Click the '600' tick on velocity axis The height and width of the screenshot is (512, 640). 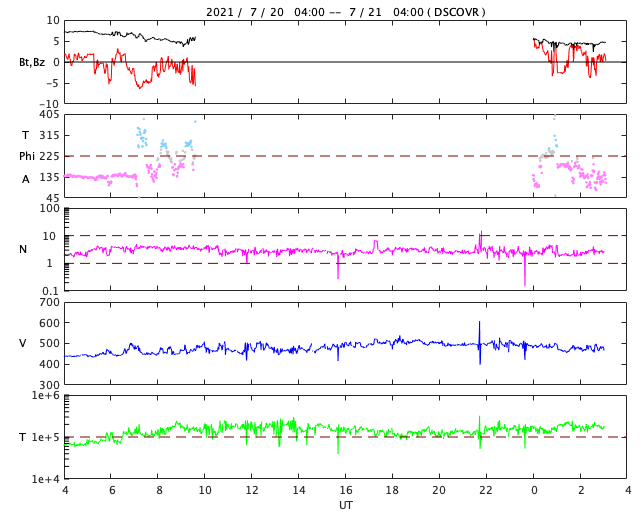click(49, 323)
